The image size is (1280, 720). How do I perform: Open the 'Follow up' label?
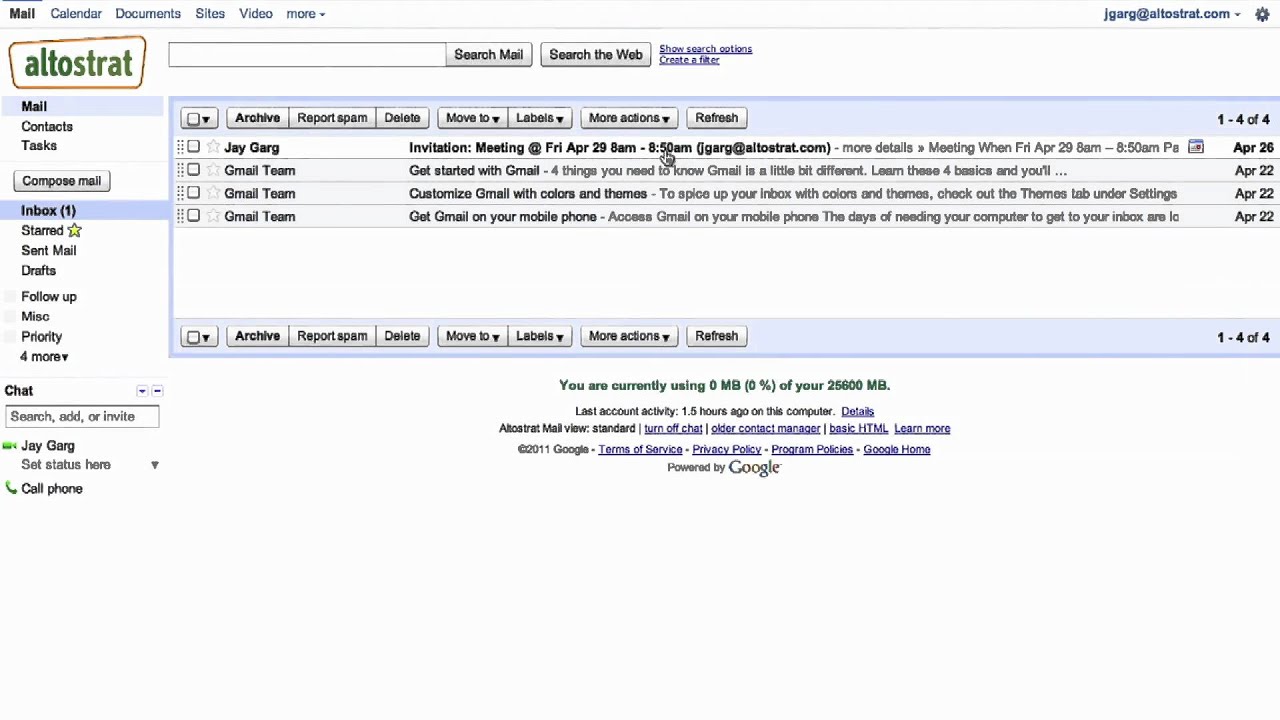(49, 297)
